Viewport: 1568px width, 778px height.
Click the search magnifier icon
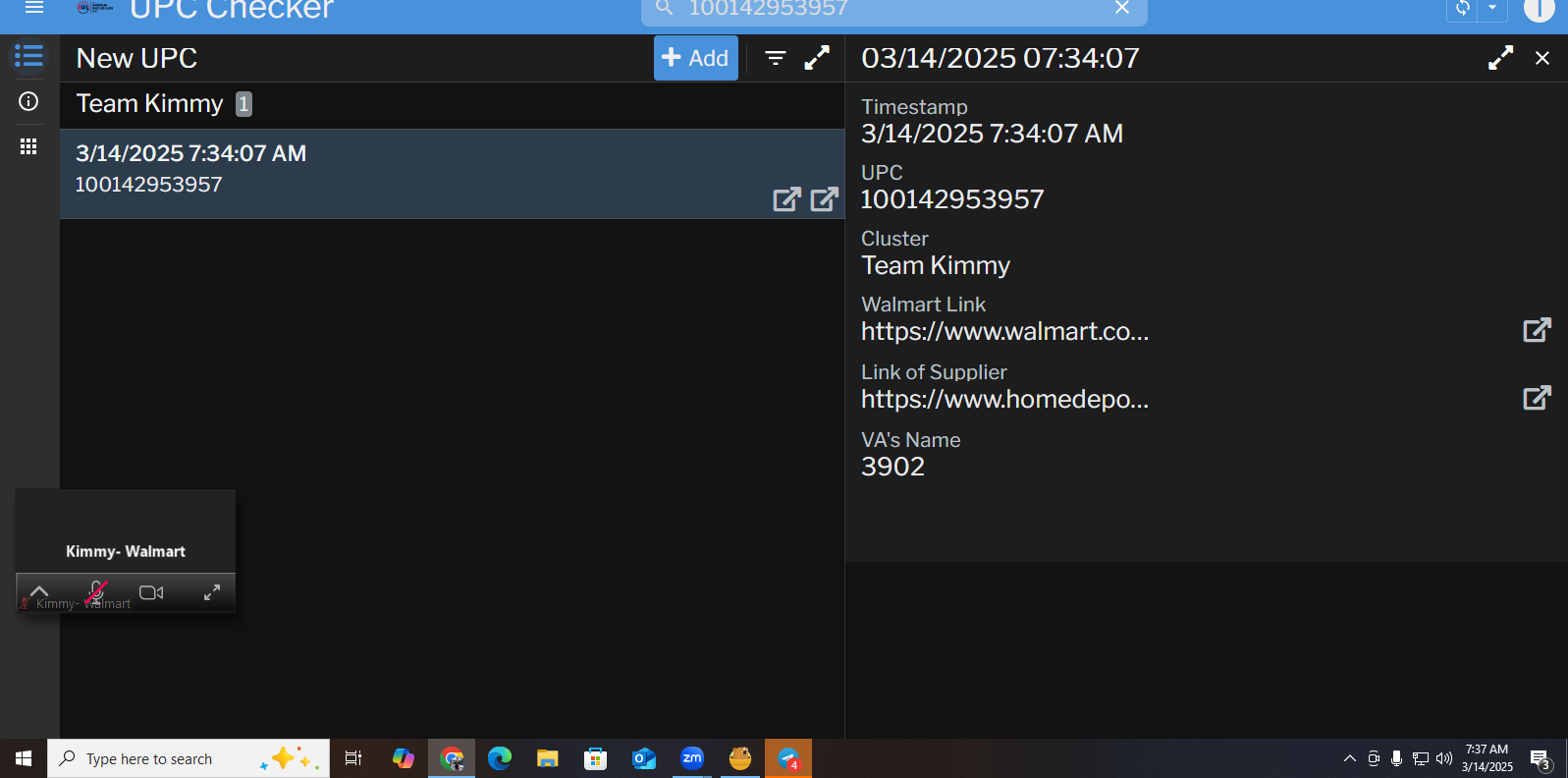click(x=665, y=8)
